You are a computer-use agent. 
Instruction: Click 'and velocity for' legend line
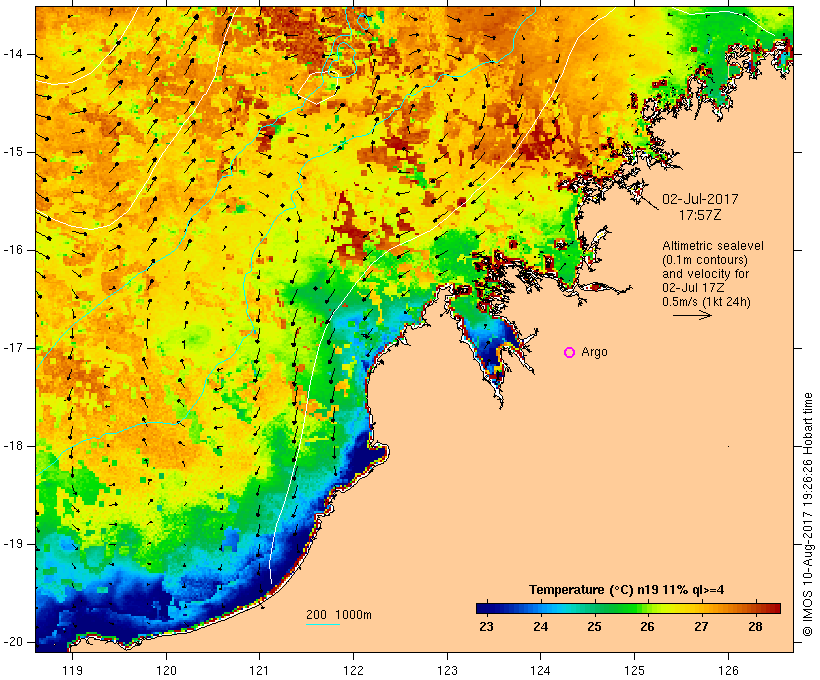coord(705,274)
